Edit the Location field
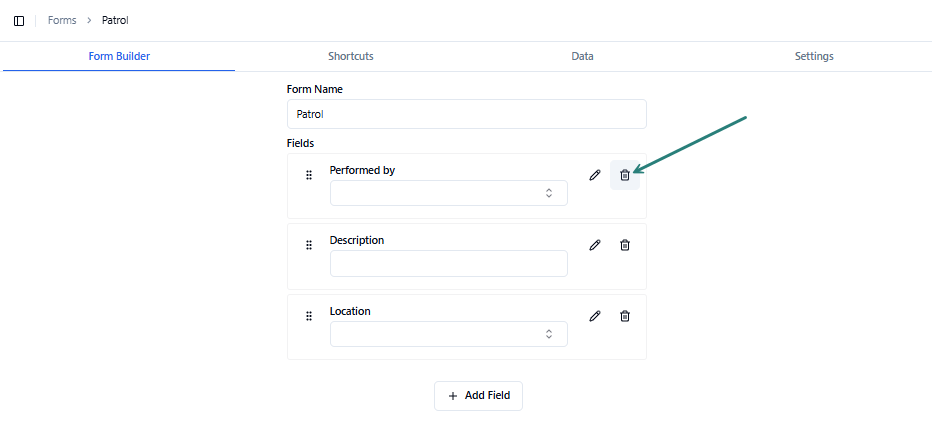Viewport: 932px width, 434px height. tap(595, 316)
